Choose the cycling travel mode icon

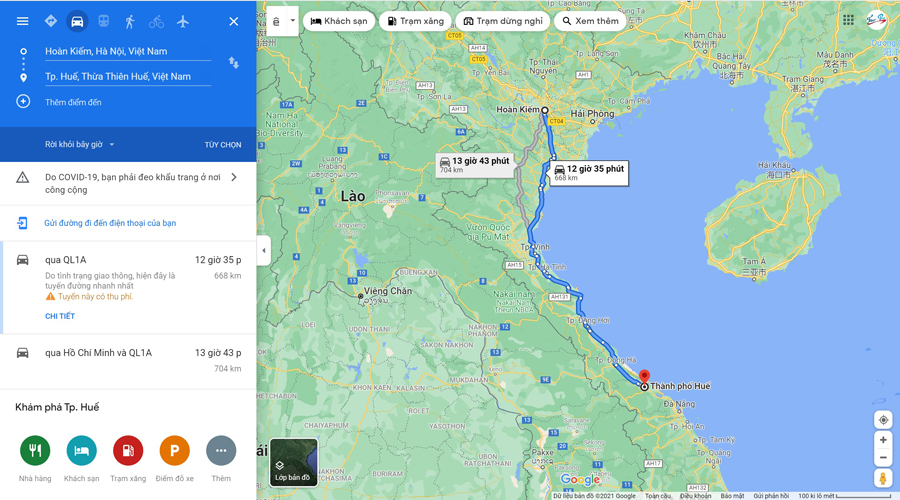click(156, 22)
